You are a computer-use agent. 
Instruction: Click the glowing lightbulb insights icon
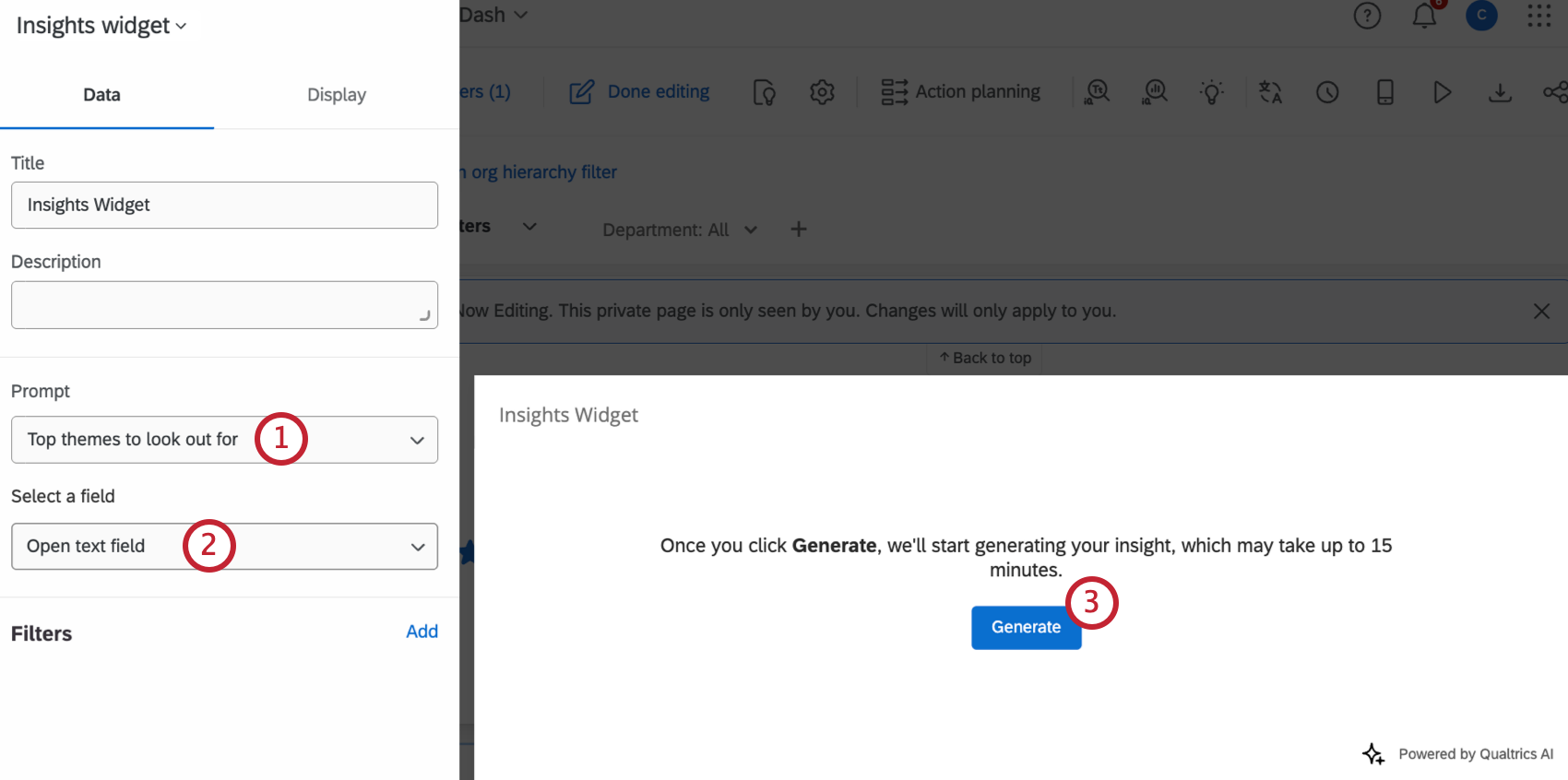(1212, 92)
